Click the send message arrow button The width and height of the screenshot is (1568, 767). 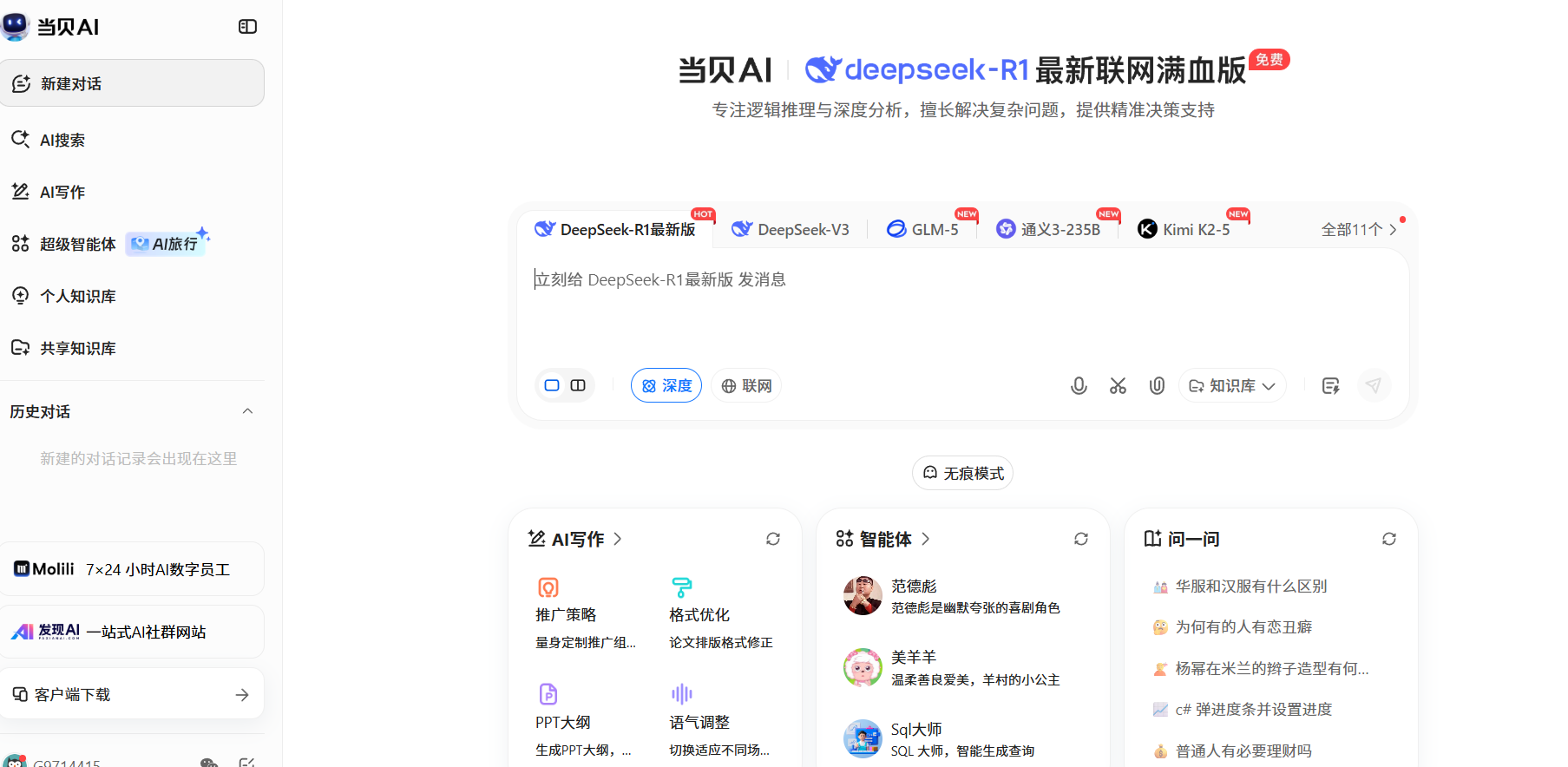(x=1374, y=385)
